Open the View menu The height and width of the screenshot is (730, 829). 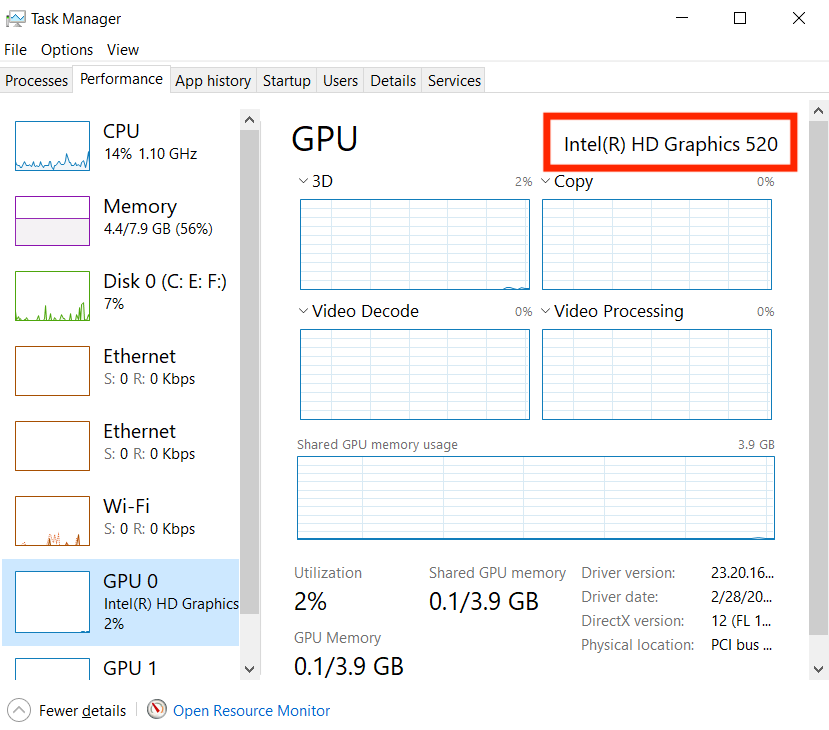click(x=123, y=50)
